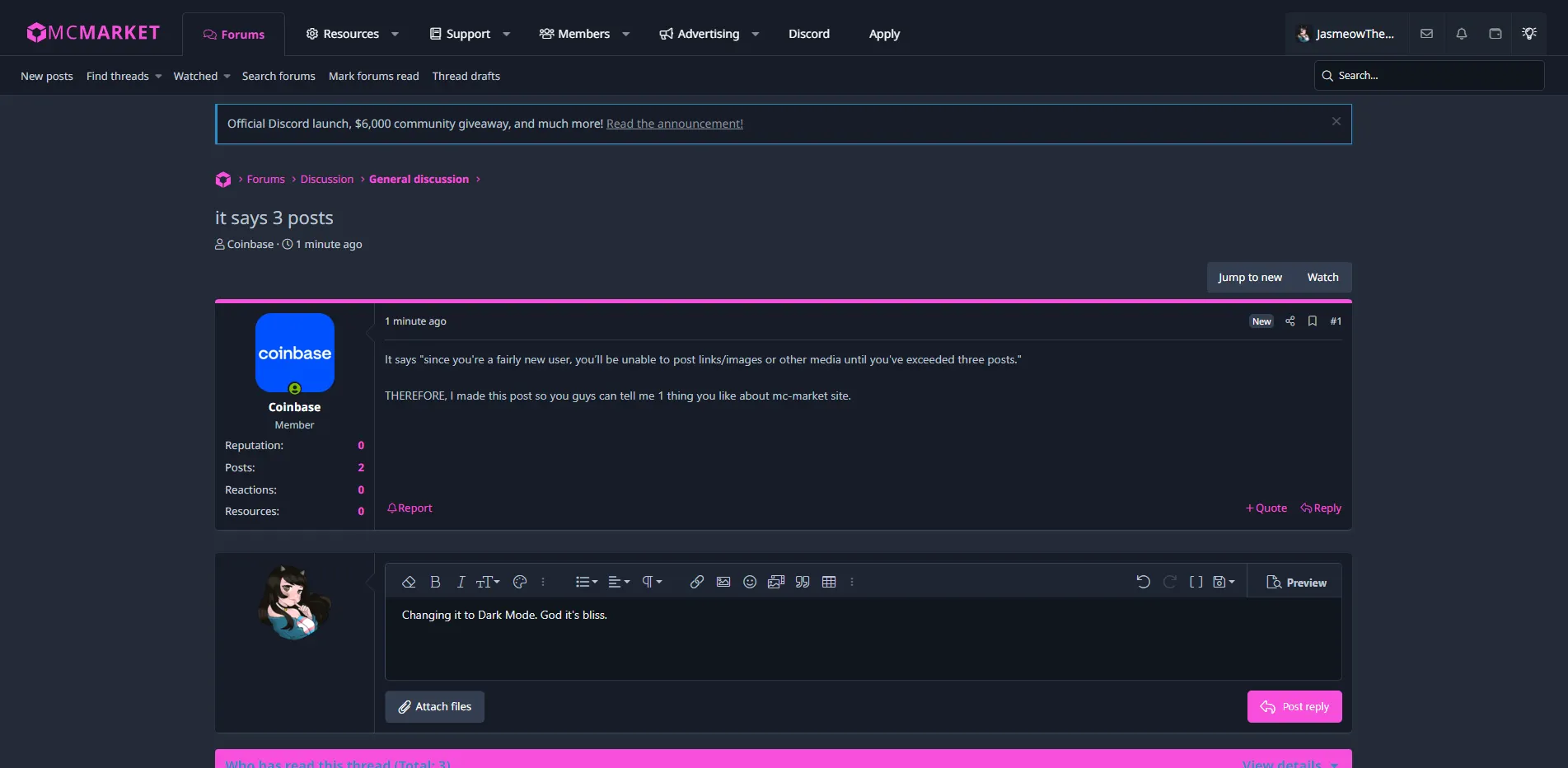Select the eraser remove-formatting tool
This screenshot has height=768, width=1568.
tap(409, 582)
